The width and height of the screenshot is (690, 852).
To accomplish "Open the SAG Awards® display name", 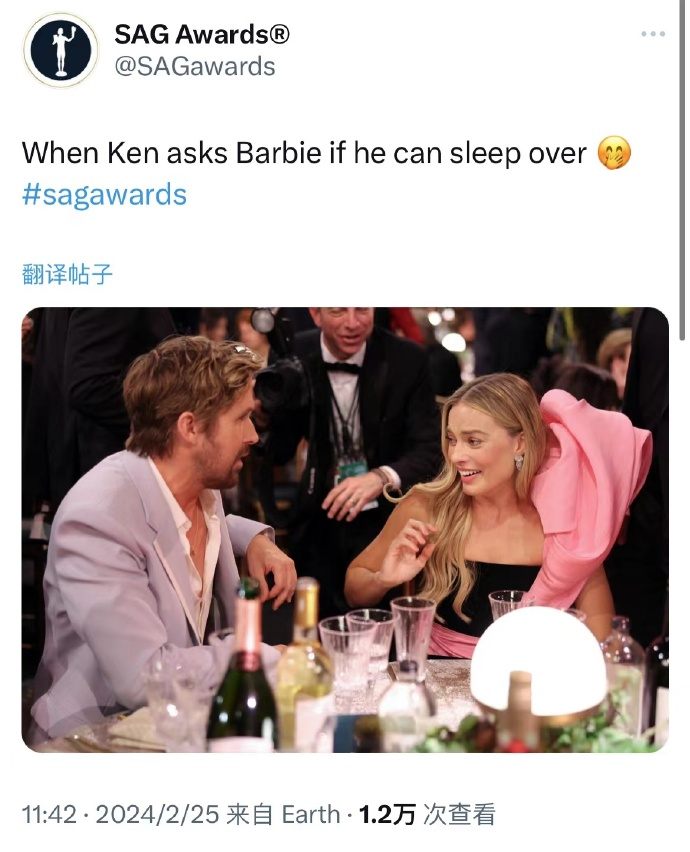I will 202,35.
